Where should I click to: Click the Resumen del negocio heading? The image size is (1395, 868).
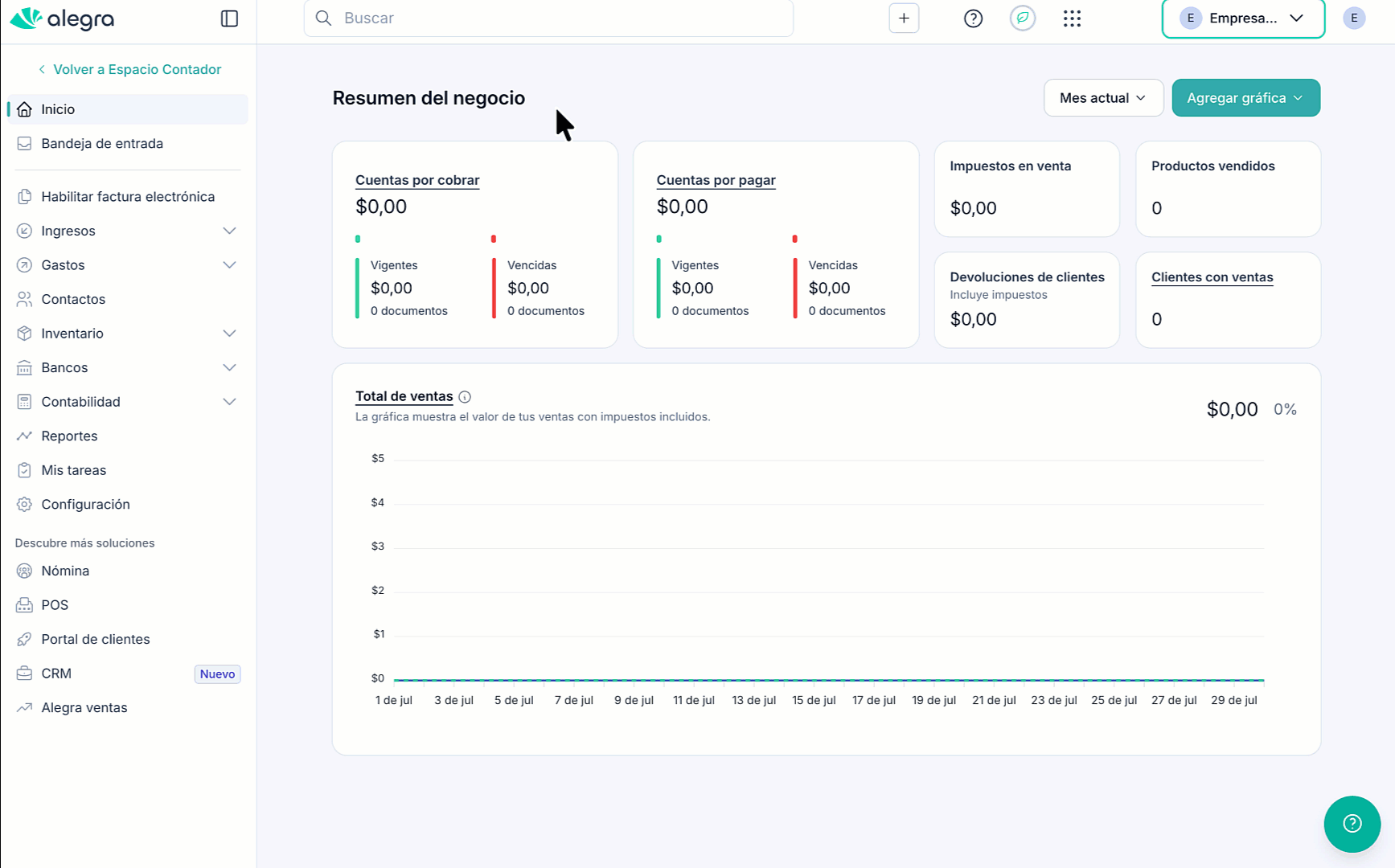[429, 98]
